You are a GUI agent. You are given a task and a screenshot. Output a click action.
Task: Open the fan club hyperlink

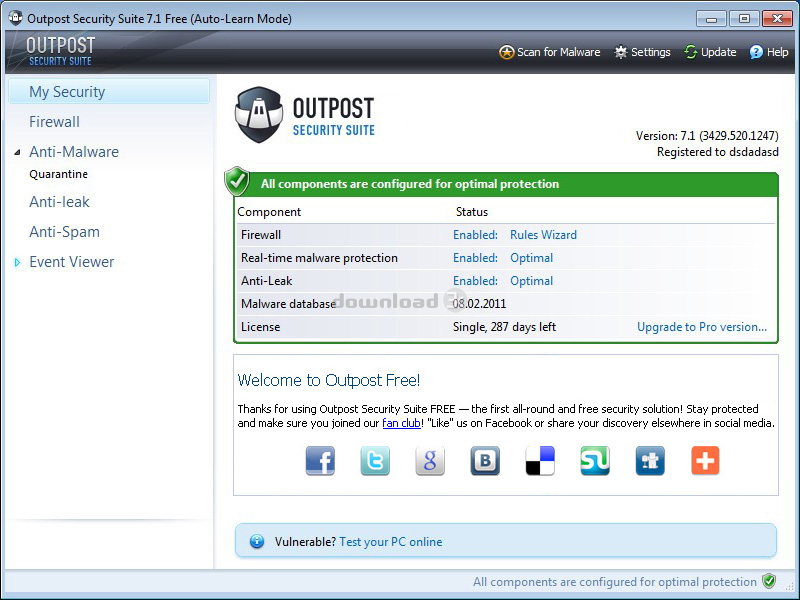[x=402, y=423]
